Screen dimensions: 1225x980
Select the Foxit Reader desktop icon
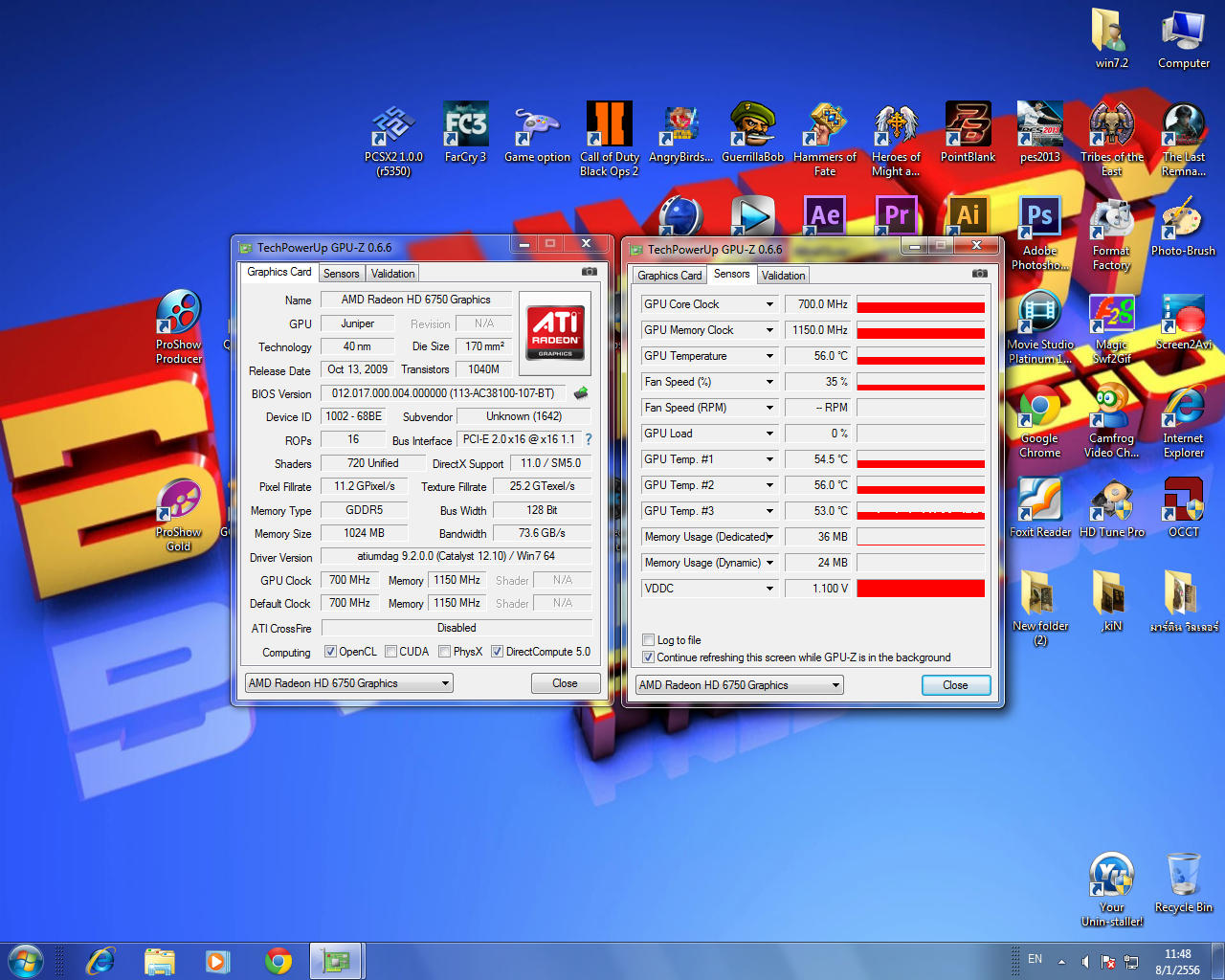click(x=1040, y=508)
